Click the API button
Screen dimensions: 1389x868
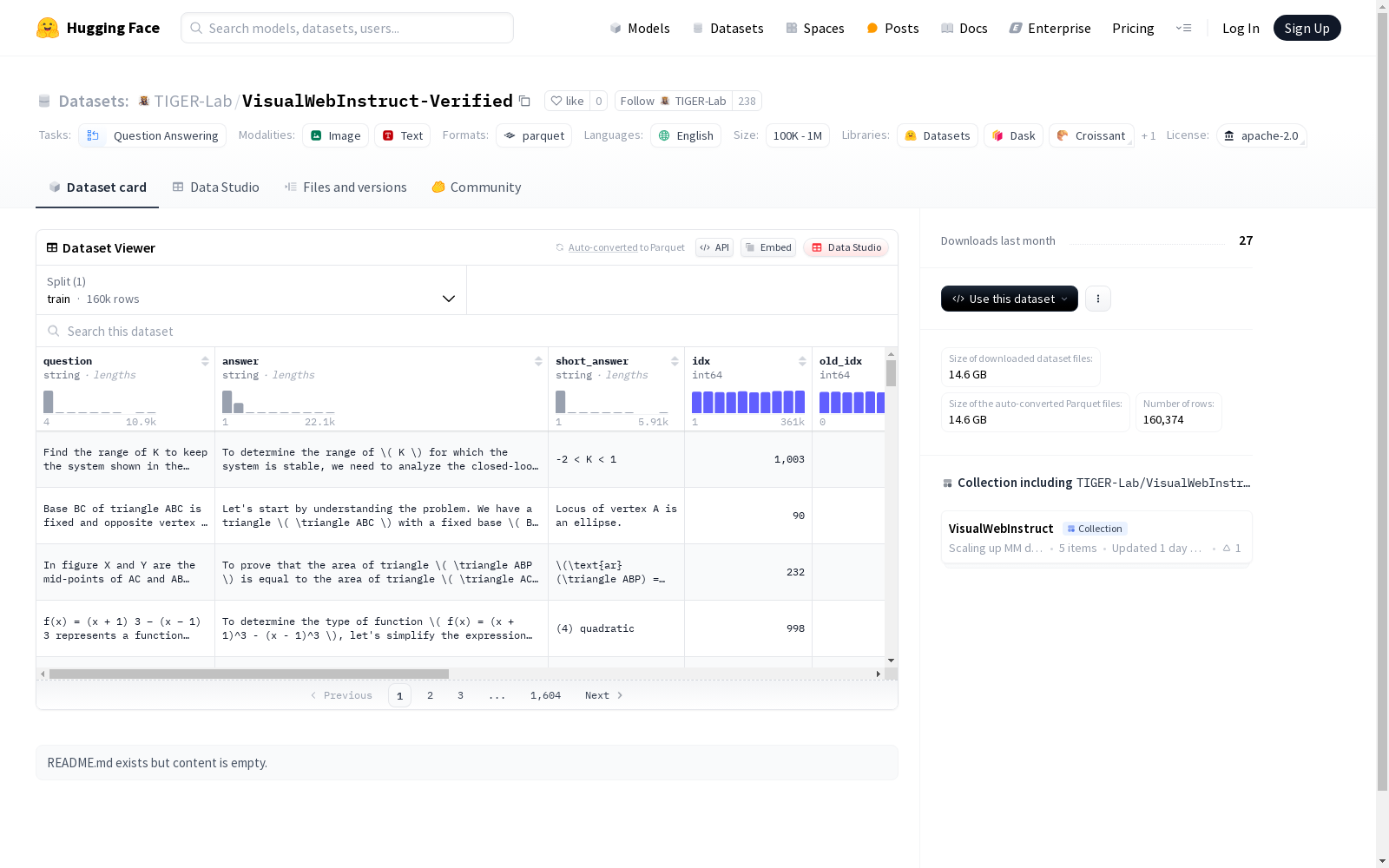(714, 247)
